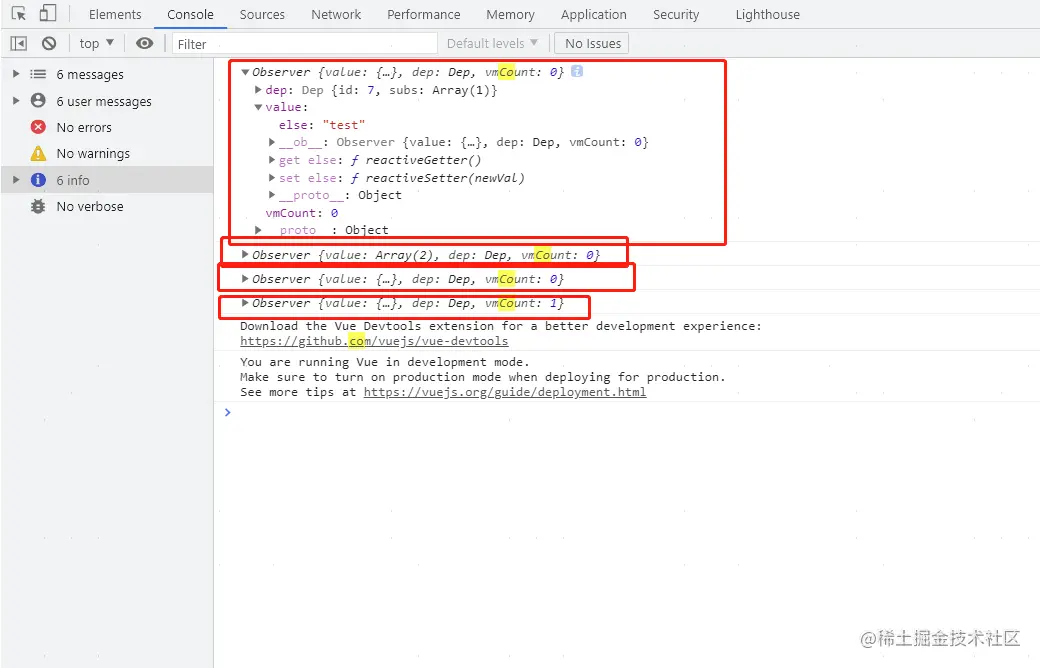Click the 'running Vue in development mode' message
Screen dimensions: 1040x668
pyautogui.click(x=385, y=362)
